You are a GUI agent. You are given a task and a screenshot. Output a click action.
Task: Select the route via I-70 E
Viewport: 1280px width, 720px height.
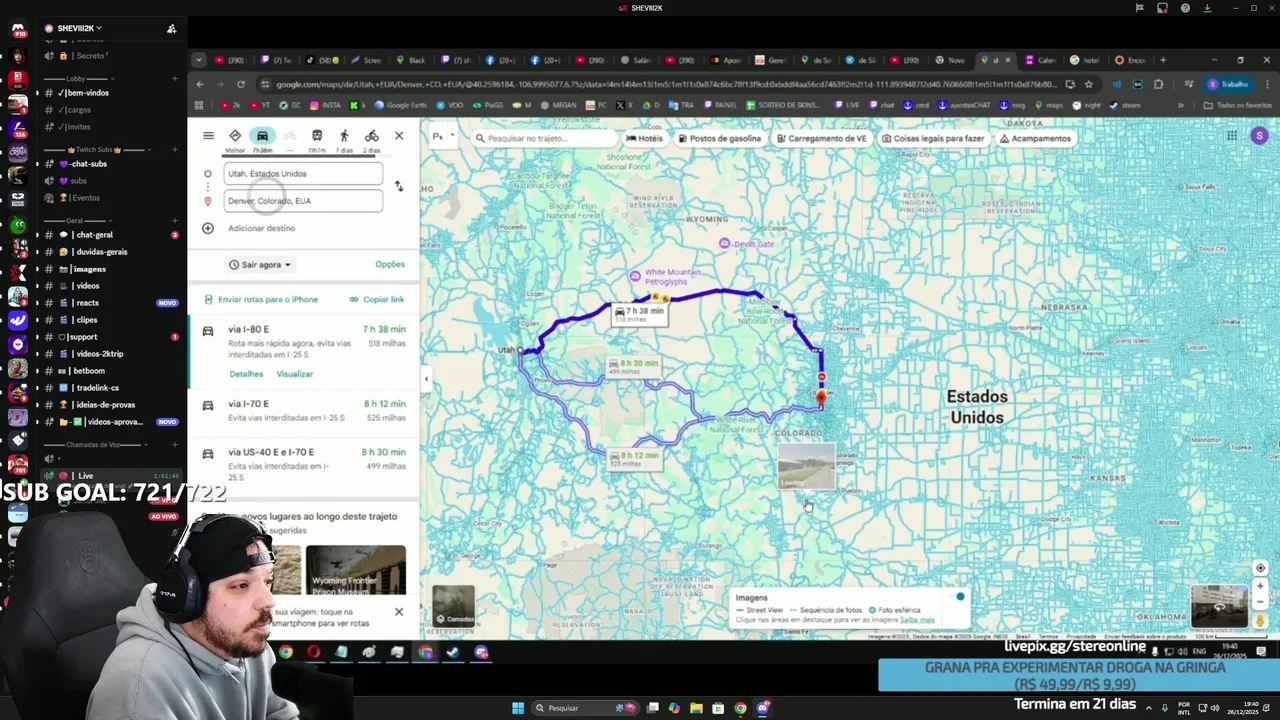click(304, 410)
